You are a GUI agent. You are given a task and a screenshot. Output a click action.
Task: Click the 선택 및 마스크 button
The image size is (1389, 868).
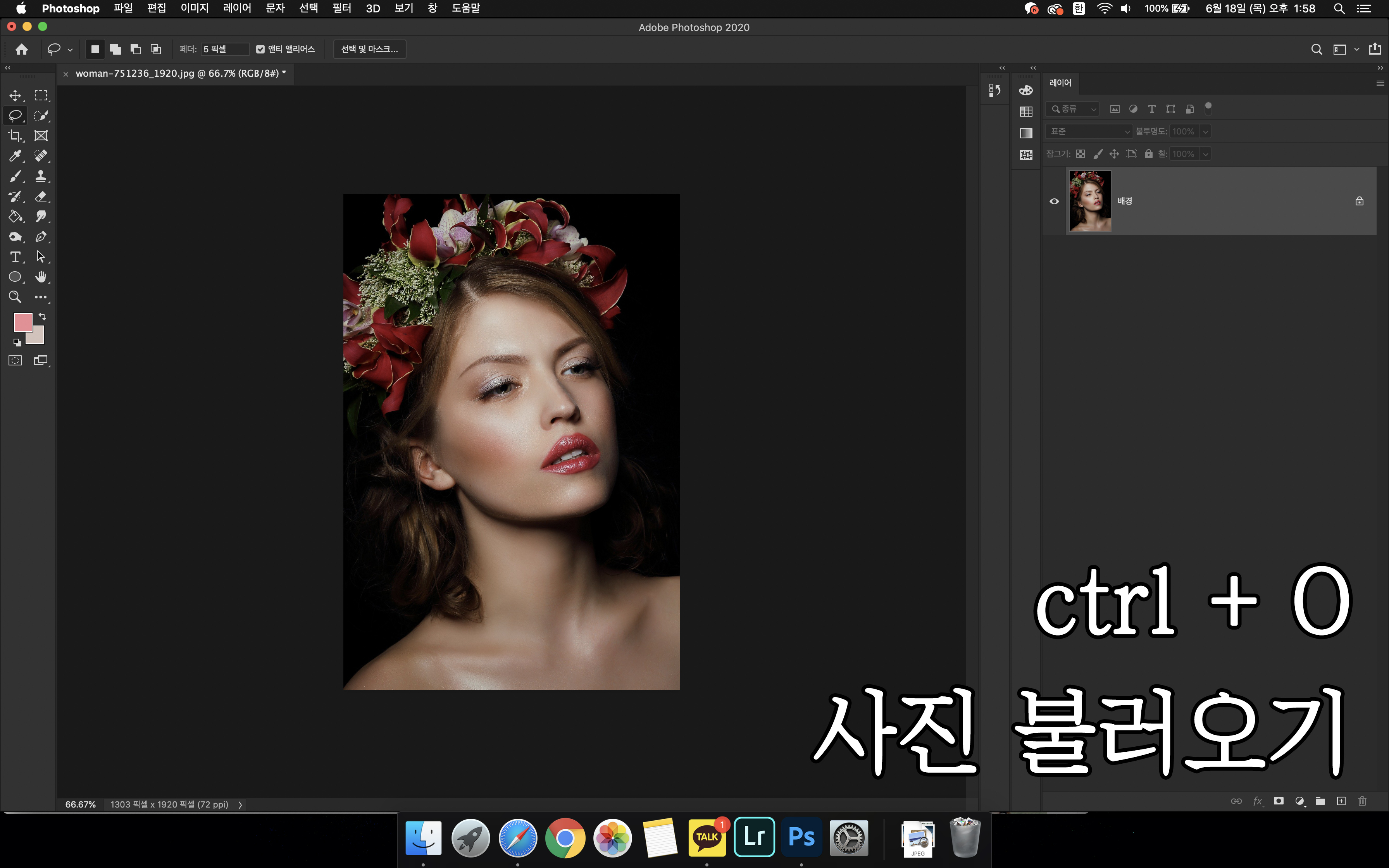(x=370, y=49)
